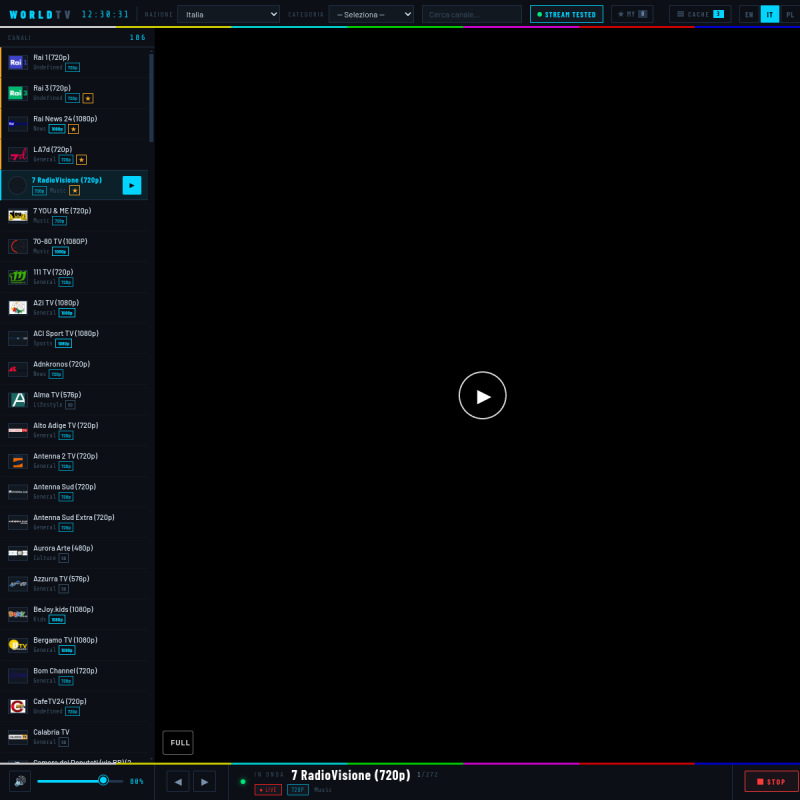Open channel name Antenna Sud Extra (720p)
Image resolution: width=800 pixels, height=800 pixels.
[74, 517]
